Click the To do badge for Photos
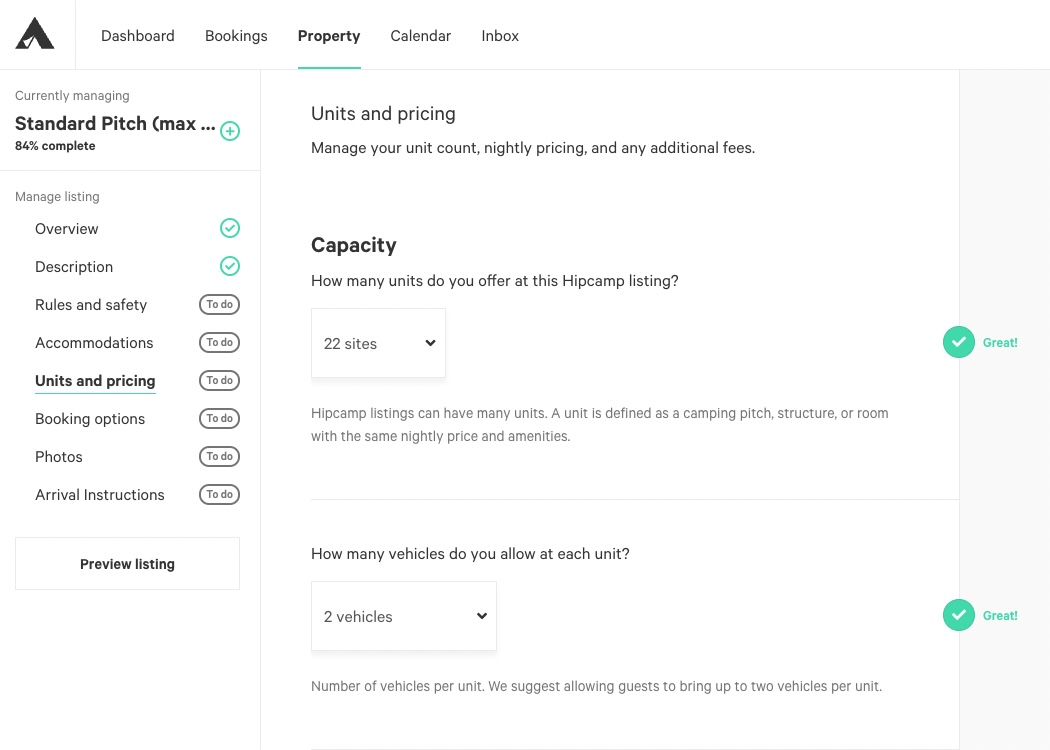The height and width of the screenshot is (750, 1050). [x=219, y=457]
